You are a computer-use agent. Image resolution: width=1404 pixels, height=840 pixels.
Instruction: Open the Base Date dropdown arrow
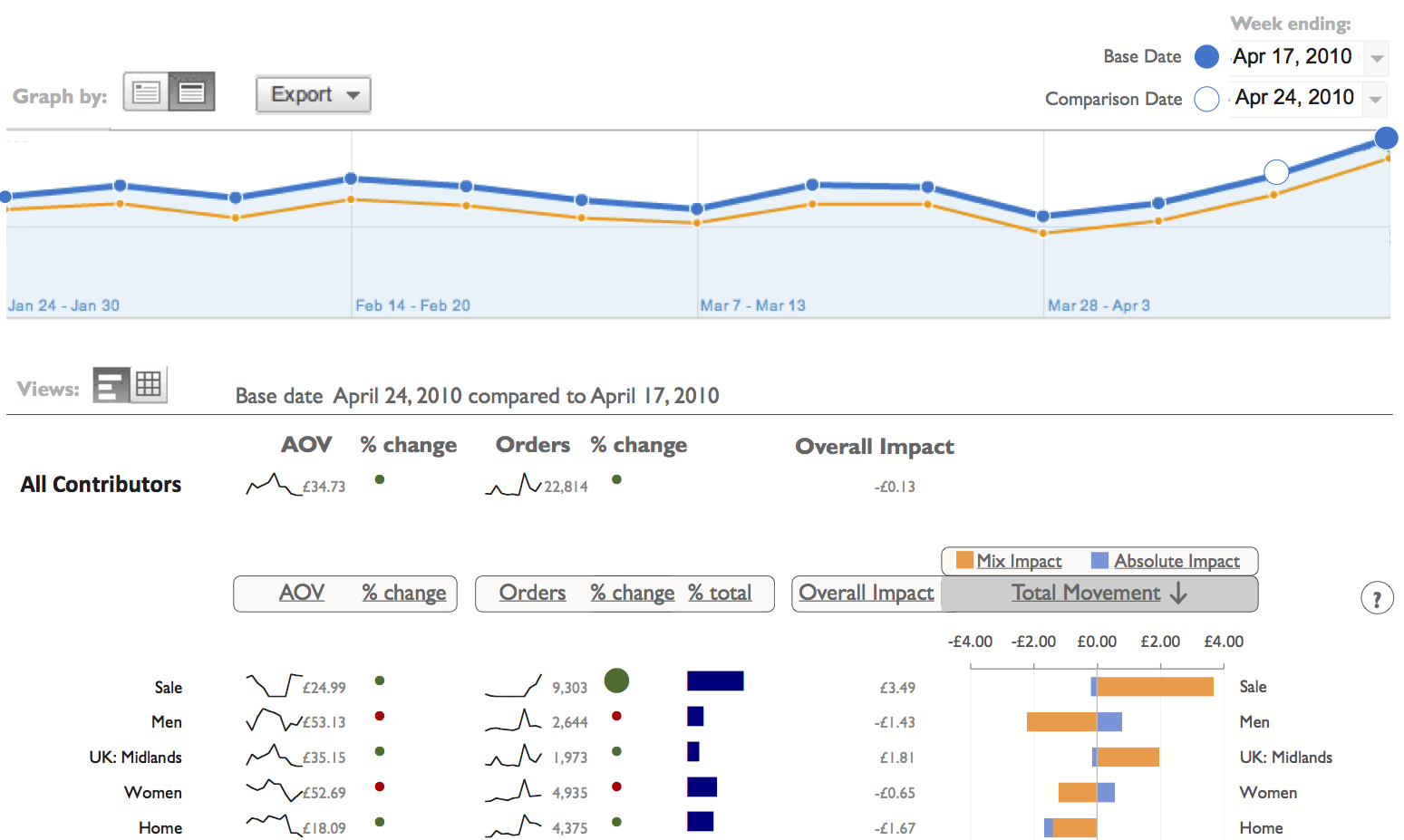pyautogui.click(x=1377, y=58)
